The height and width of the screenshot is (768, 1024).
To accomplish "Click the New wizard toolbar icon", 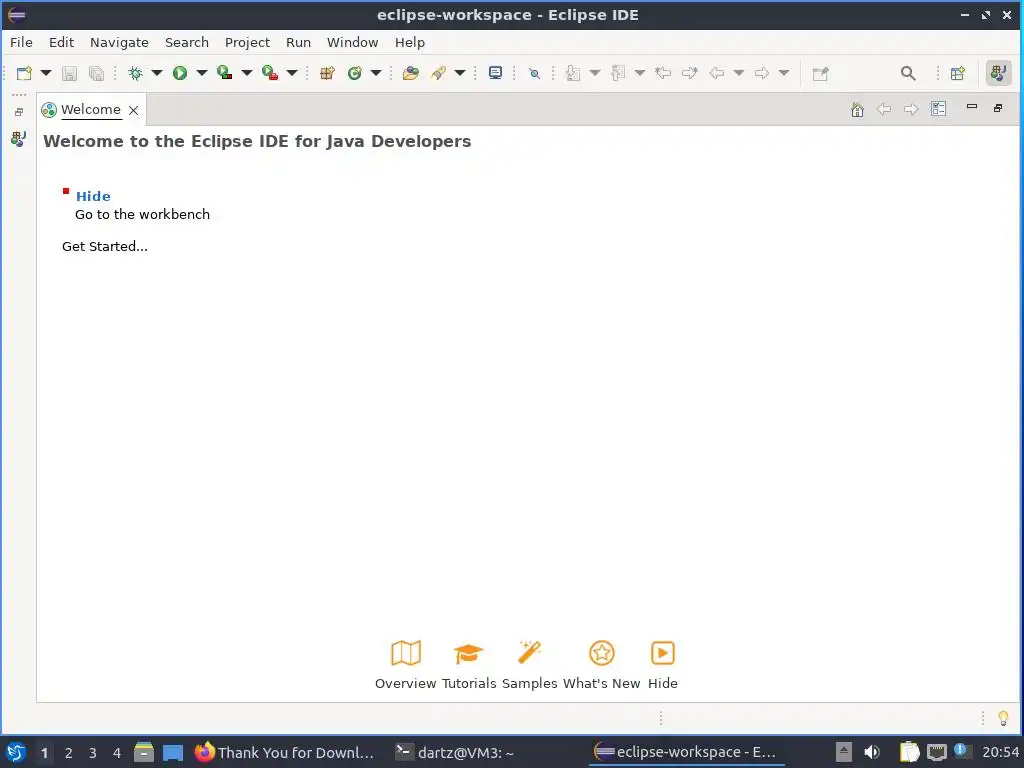I will click(24, 73).
